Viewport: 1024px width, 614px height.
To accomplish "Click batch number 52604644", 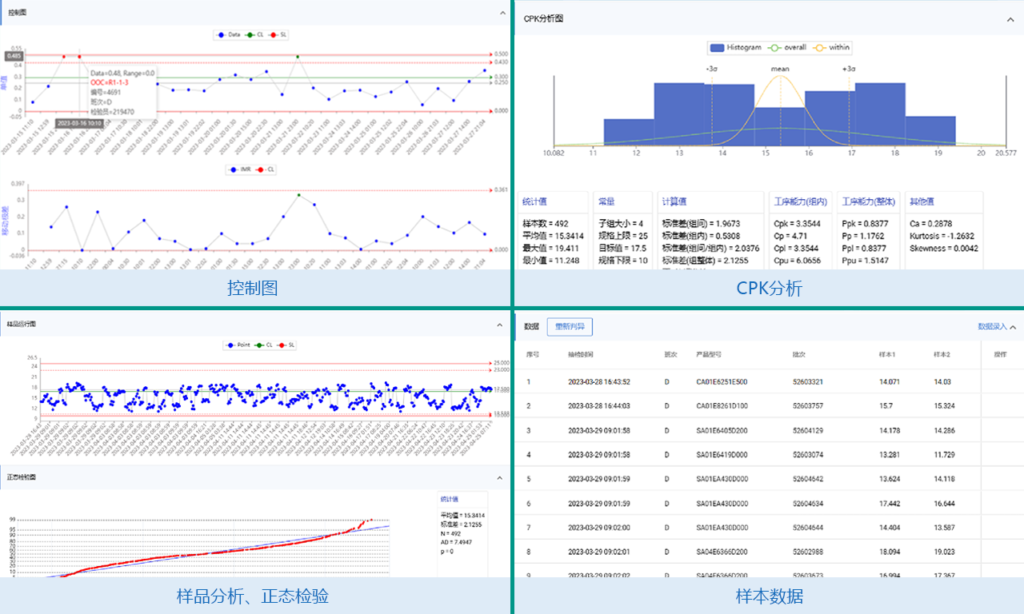I will pyautogui.click(x=808, y=527).
